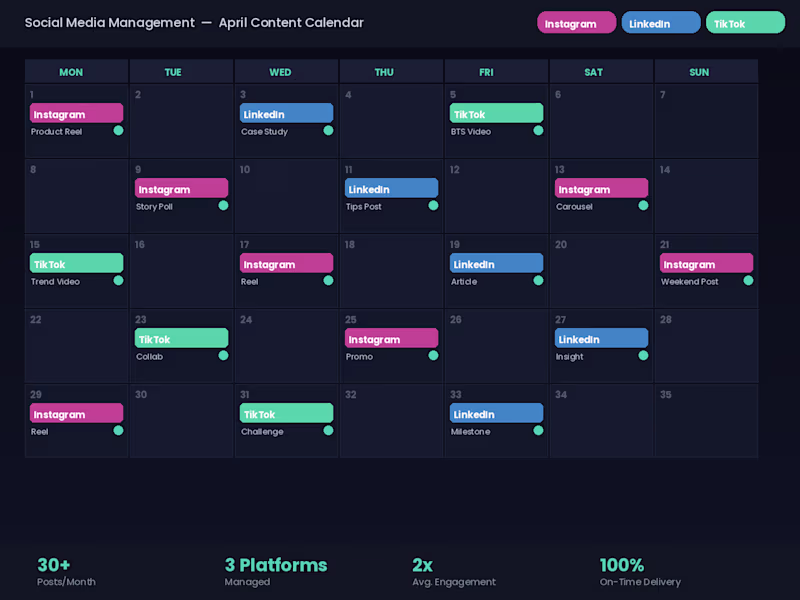This screenshot has height=600, width=800.
Task: Select the empty day 14 cell
Action: [x=706, y=196]
